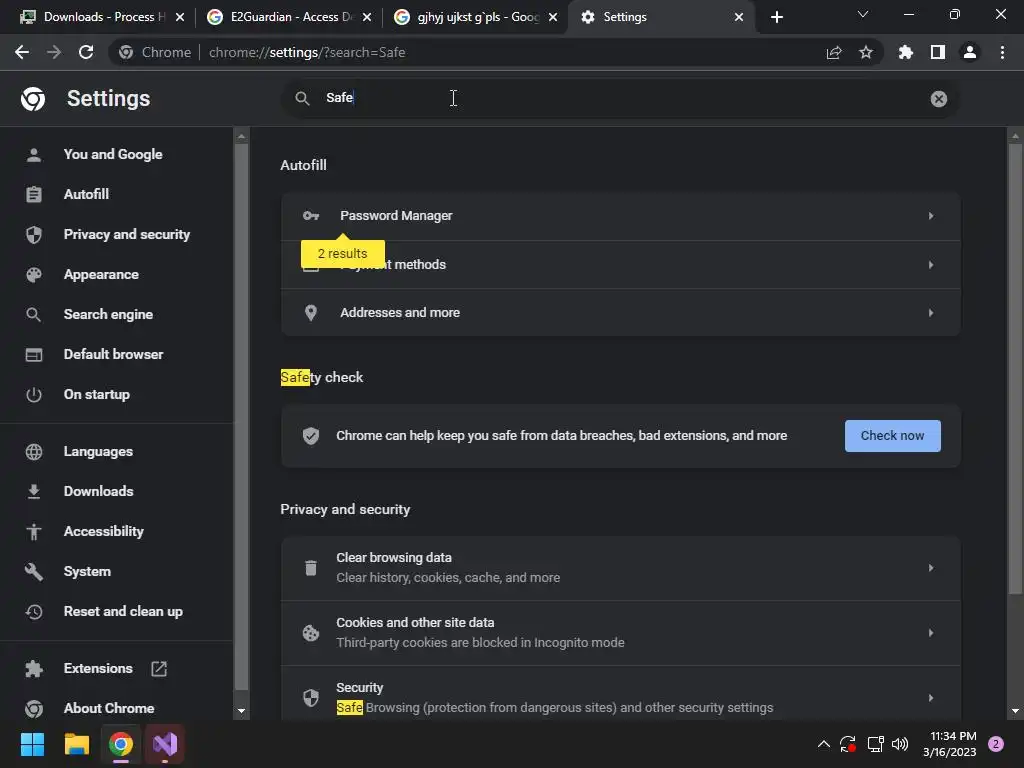Open System settings

coord(88,571)
